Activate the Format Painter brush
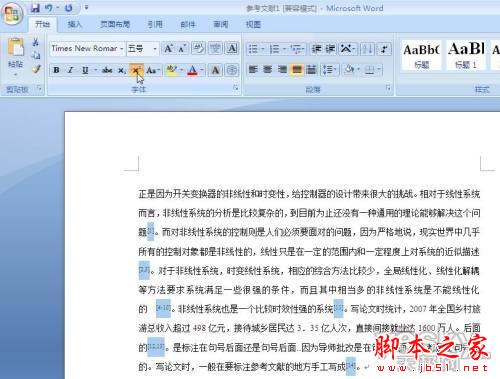Screen dimensions: 500x379 [x=36, y=69]
